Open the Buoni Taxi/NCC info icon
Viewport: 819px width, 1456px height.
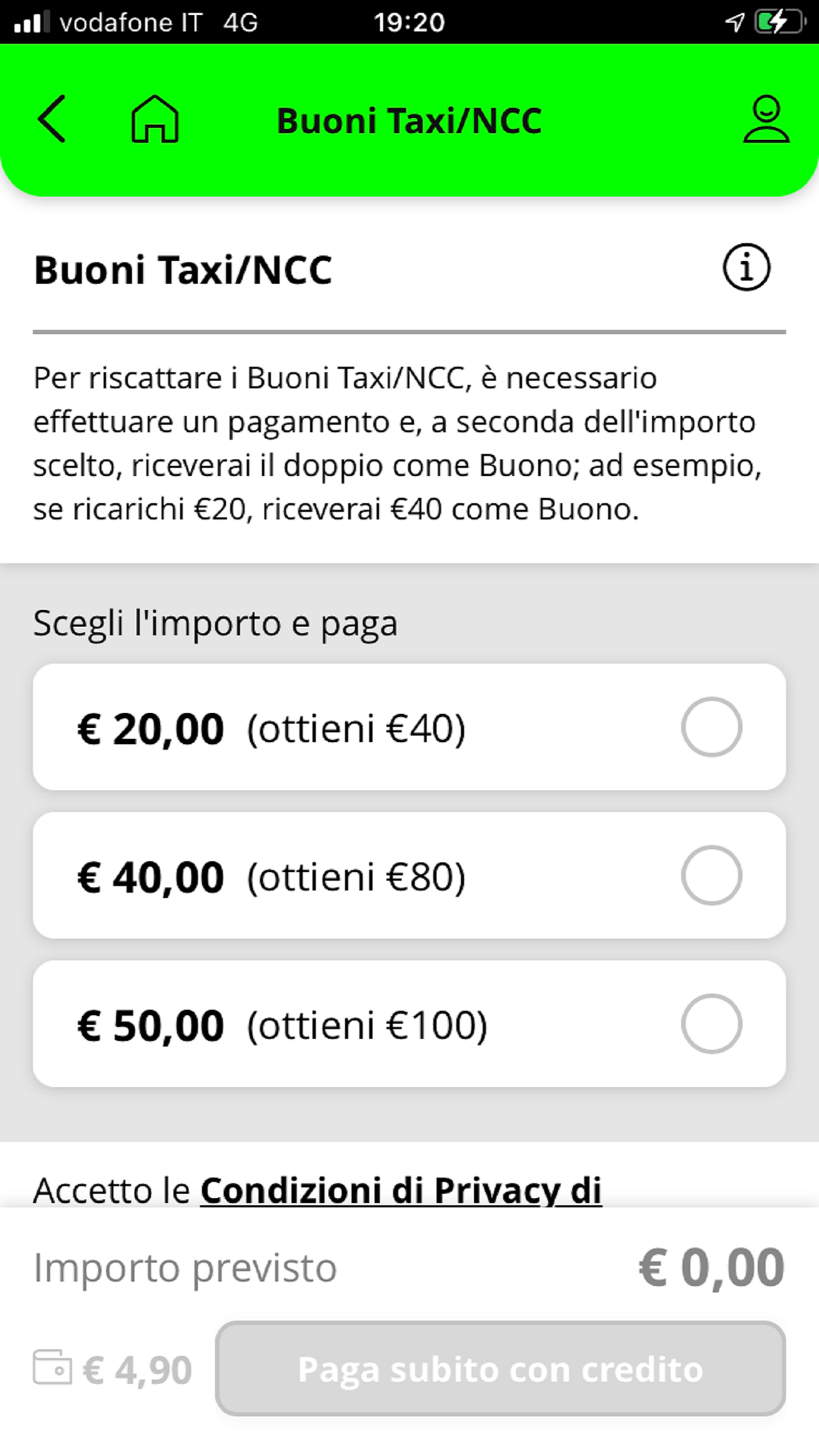[x=746, y=268]
